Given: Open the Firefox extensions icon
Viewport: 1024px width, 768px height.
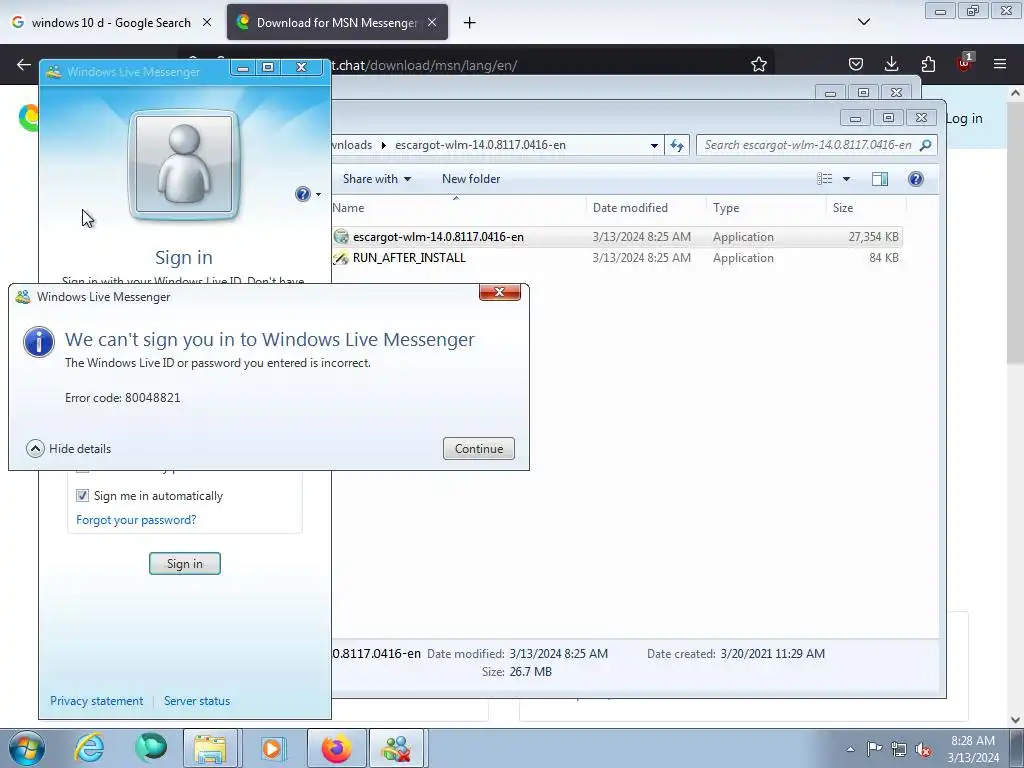Looking at the screenshot, I should [x=928, y=64].
